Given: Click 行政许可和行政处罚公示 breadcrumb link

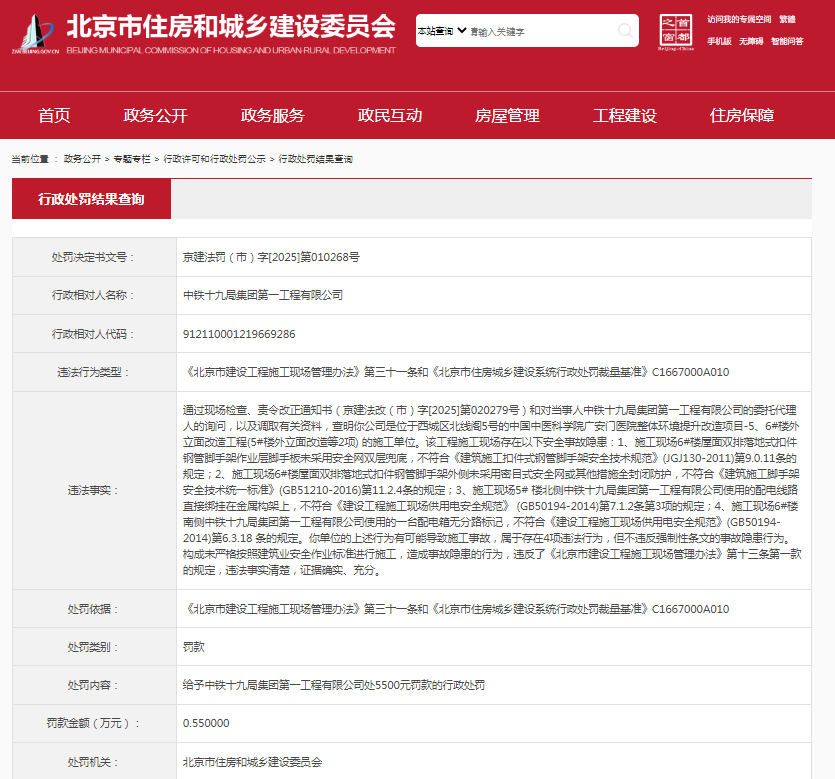Looking at the screenshot, I should 214,159.
